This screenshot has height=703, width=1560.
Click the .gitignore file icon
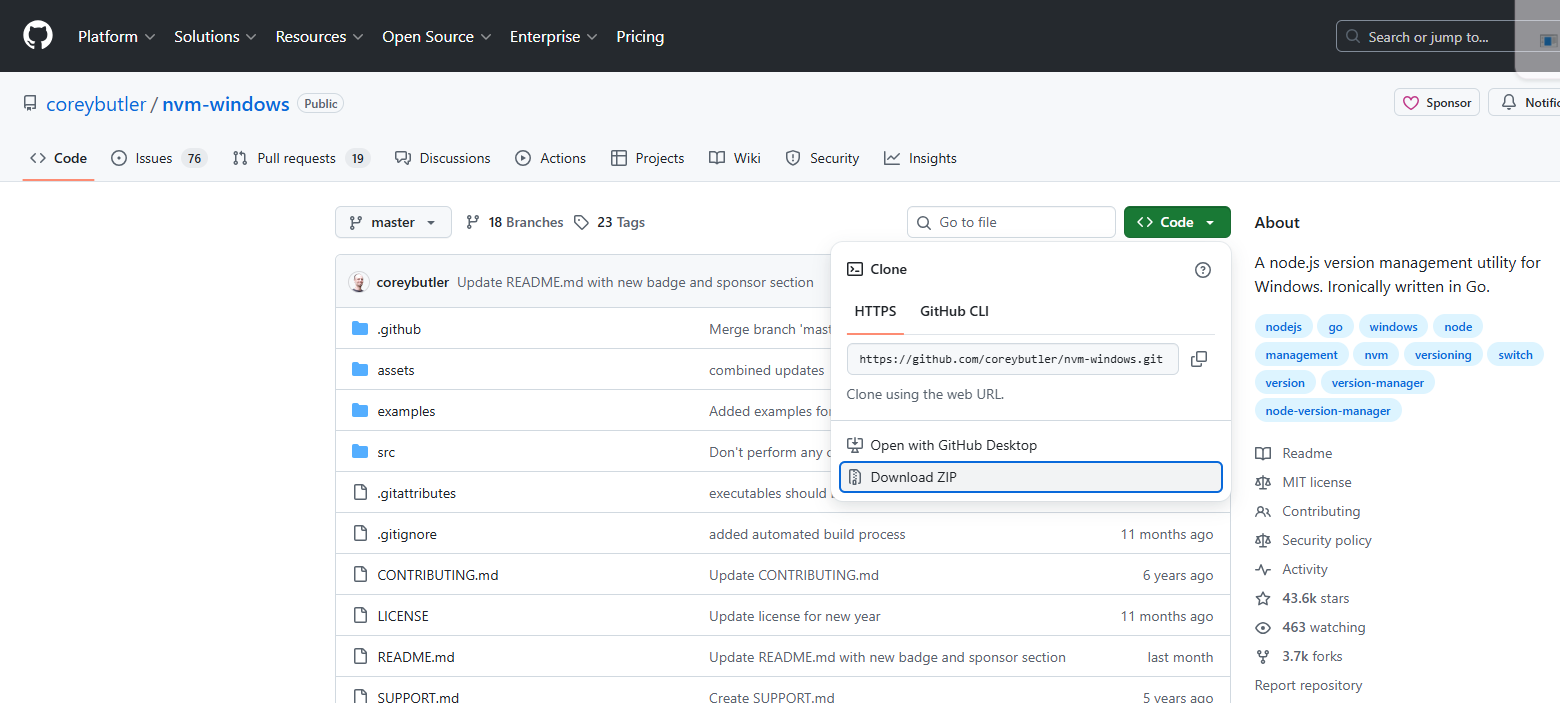coord(361,534)
